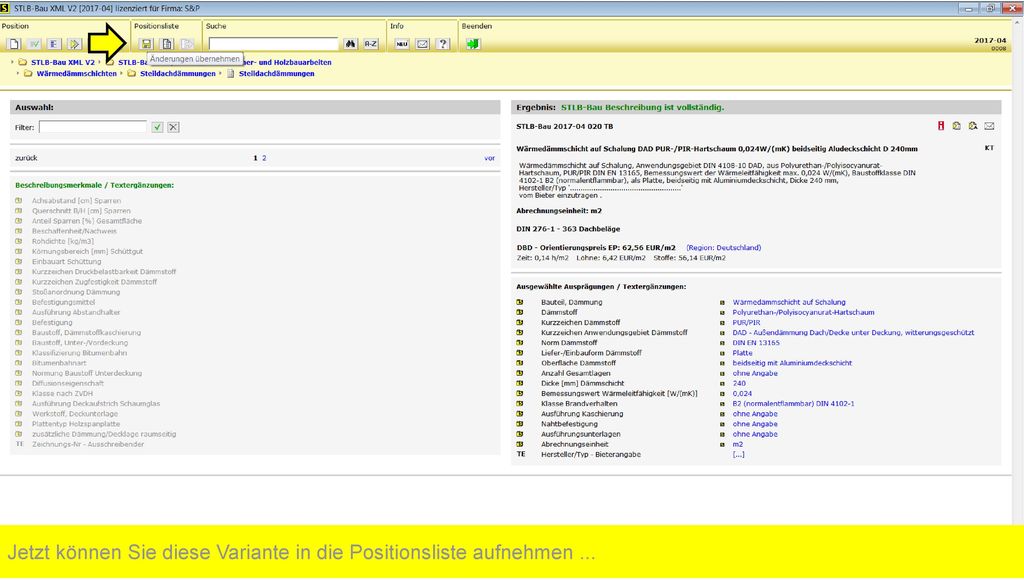Select Befestigungsmittel entry in list
1024x580 pixels.
(63, 302)
